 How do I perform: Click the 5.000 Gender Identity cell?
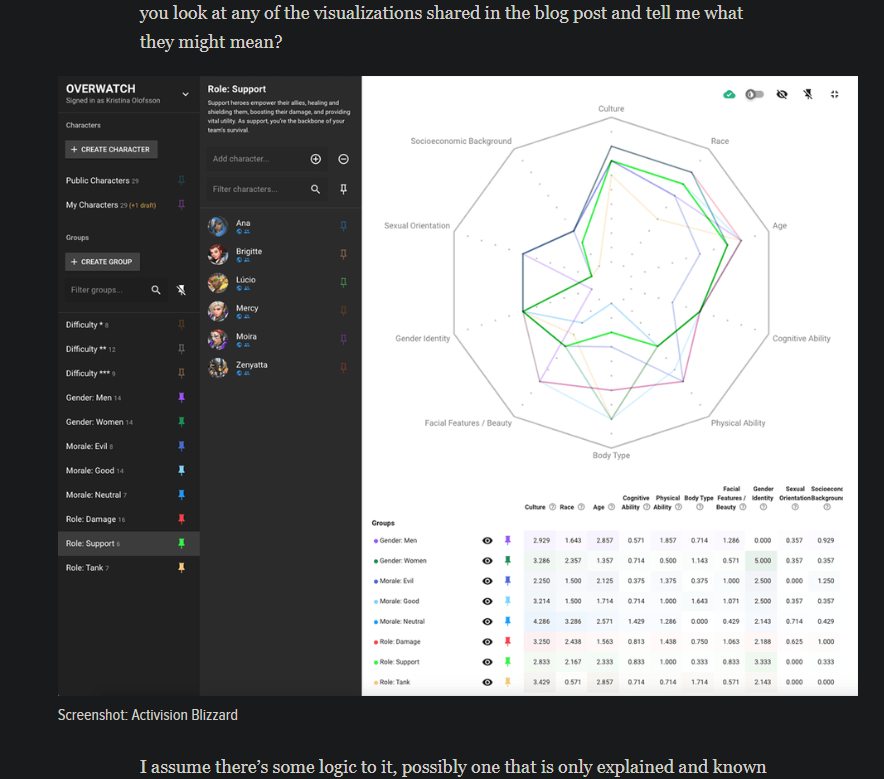click(x=763, y=561)
